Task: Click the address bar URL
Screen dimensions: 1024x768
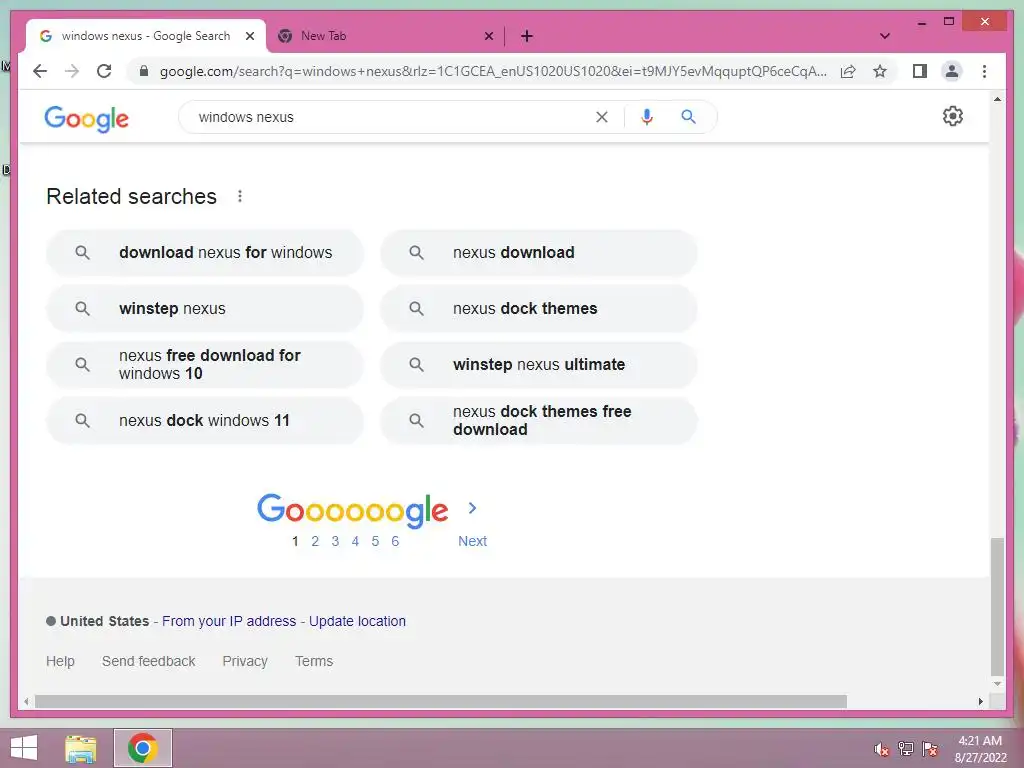Action: pos(493,71)
